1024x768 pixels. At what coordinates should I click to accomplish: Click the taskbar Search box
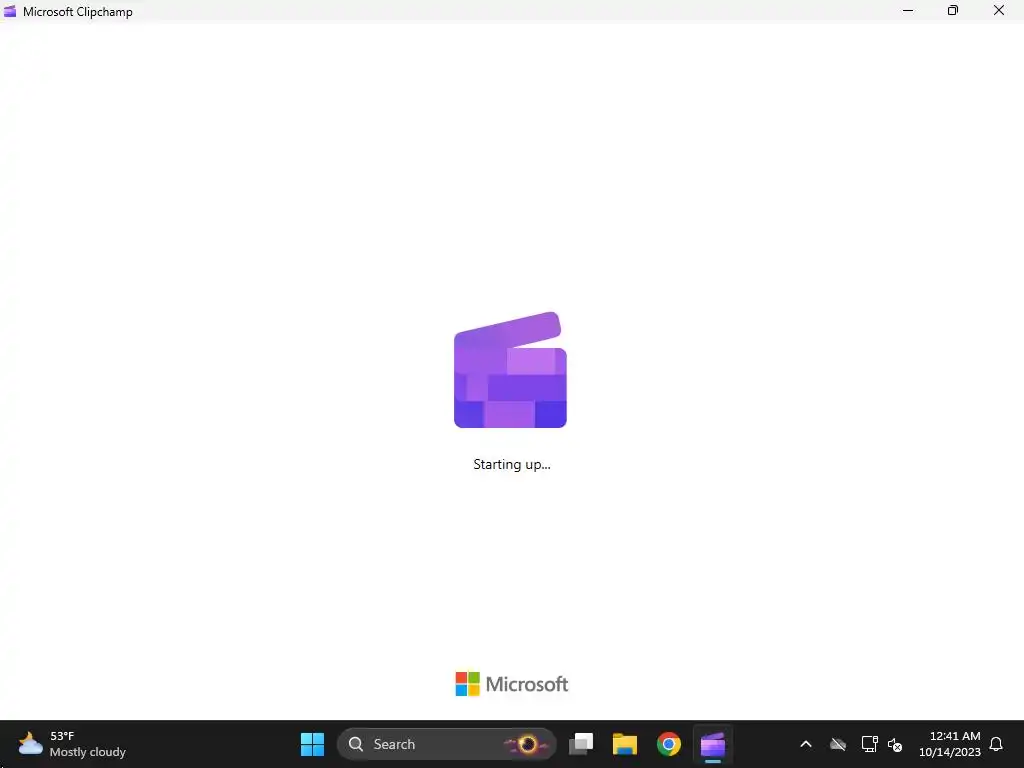click(446, 744)
